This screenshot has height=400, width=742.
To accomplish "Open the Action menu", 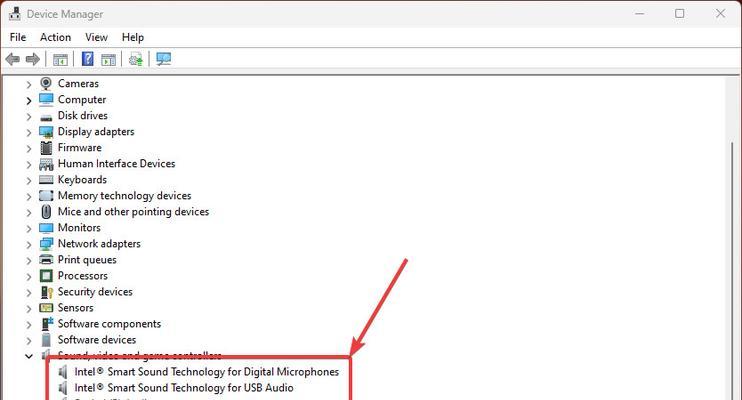I will coord(55,37).
